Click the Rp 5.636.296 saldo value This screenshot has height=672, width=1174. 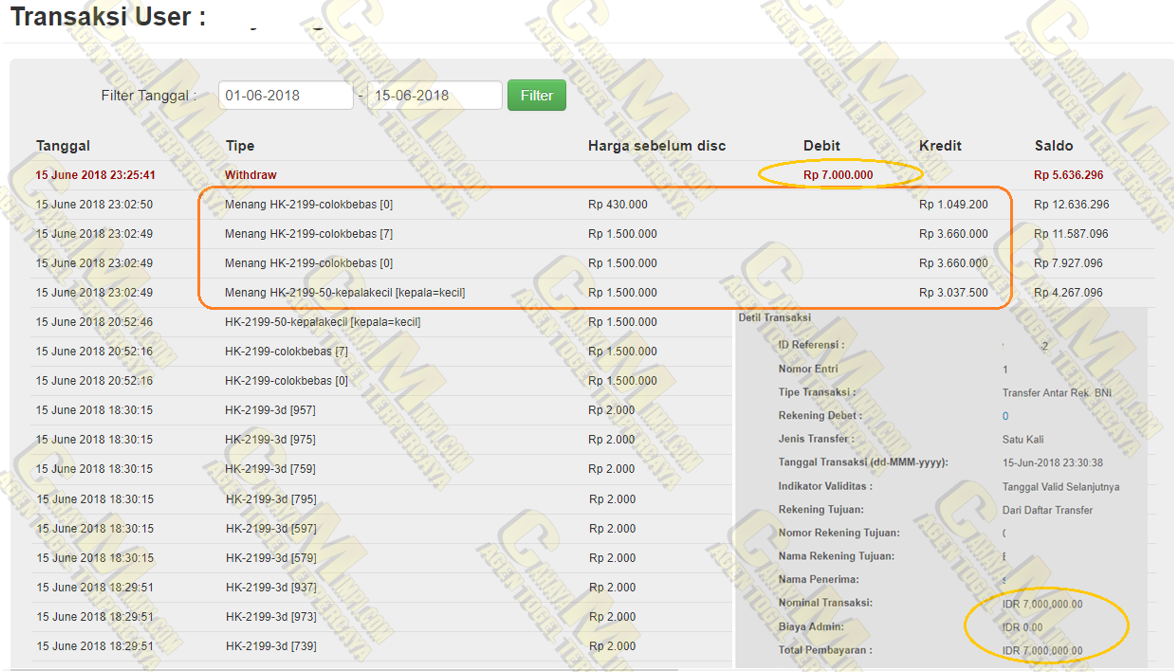[x=1068, y=175]
